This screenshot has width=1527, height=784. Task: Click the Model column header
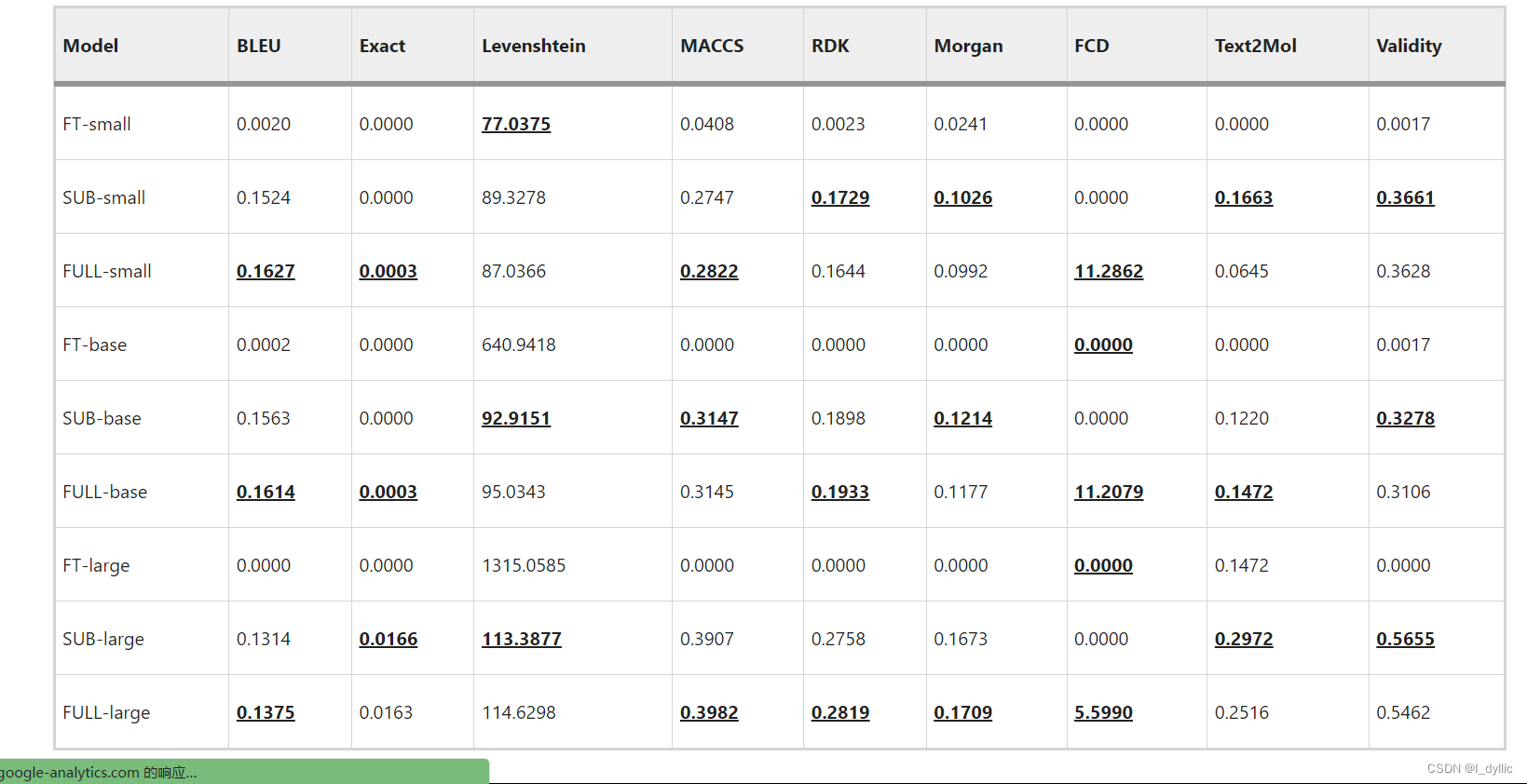(90, 46)
